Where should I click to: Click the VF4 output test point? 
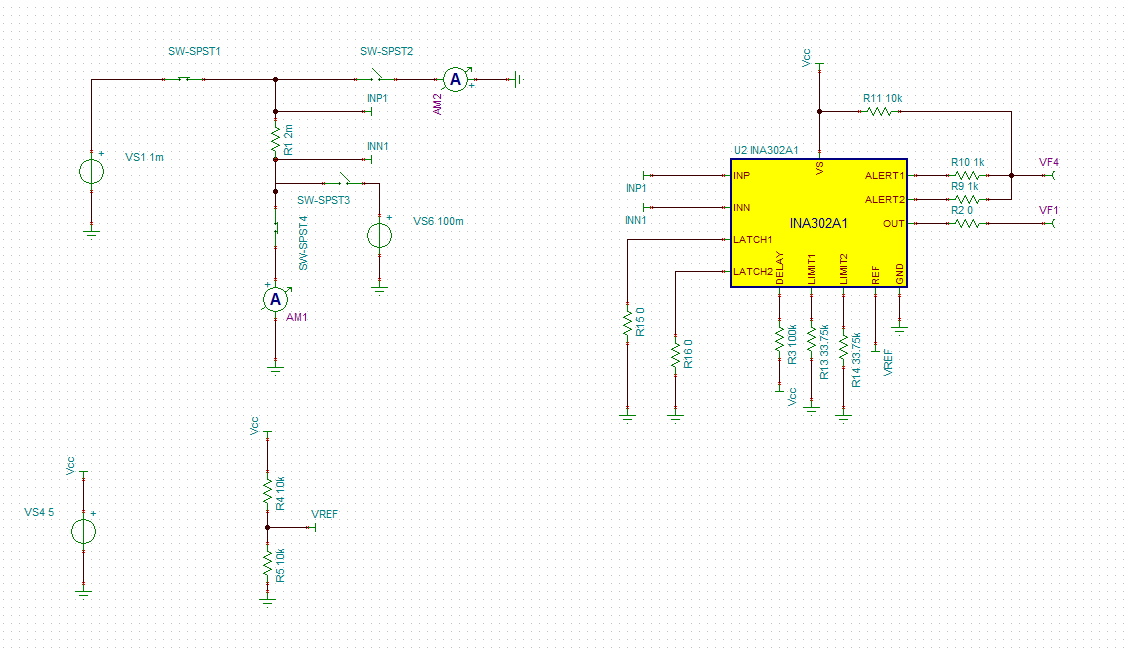tap(1049, 175)
